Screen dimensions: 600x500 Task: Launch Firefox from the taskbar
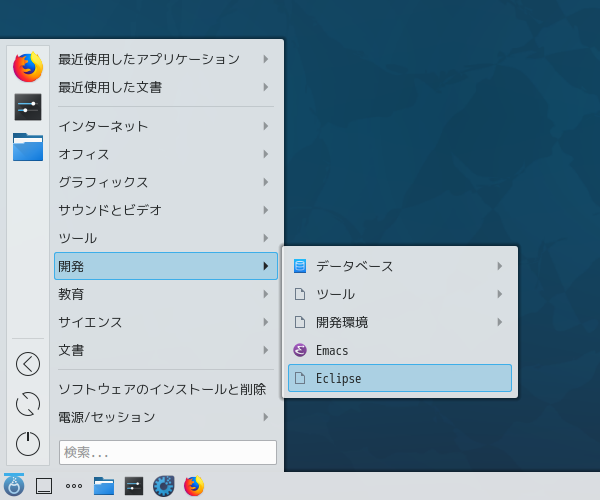pyautogui.click(x=194, y=486)
